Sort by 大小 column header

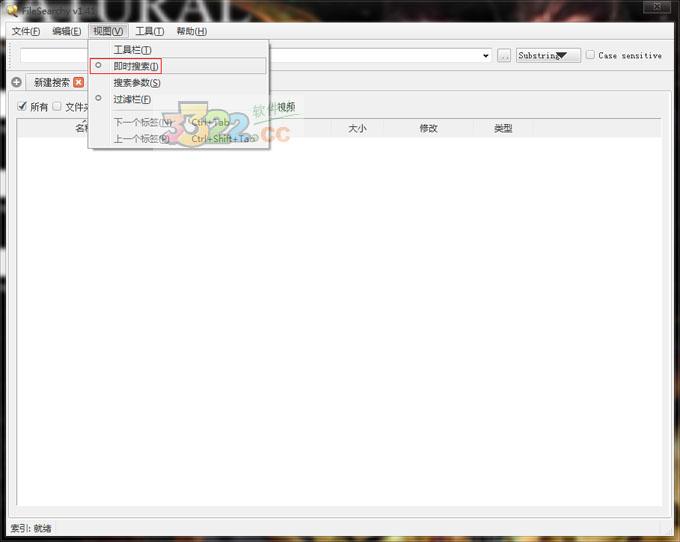click(357, 128)
